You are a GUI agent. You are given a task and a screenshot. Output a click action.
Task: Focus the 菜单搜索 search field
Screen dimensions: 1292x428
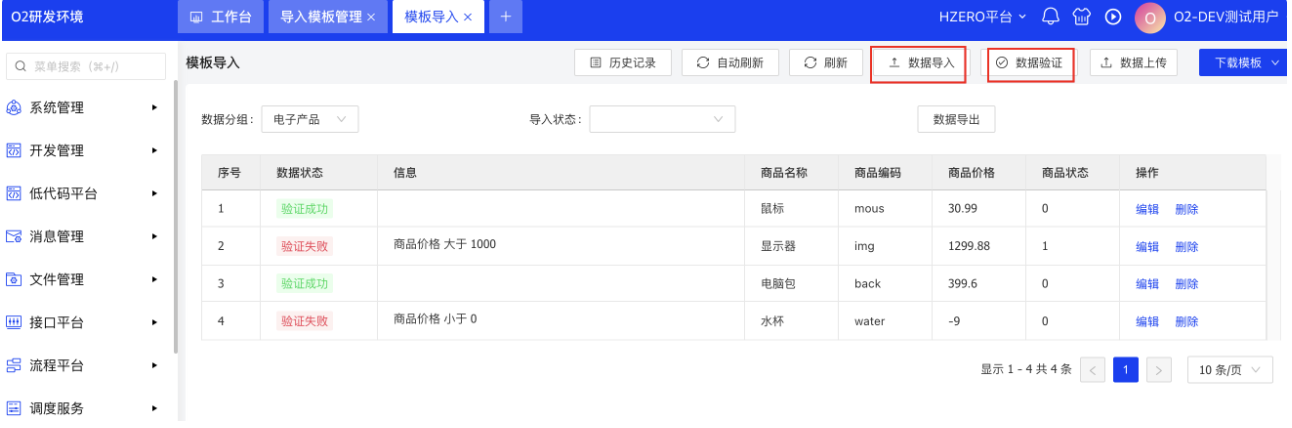click(87, 66)
